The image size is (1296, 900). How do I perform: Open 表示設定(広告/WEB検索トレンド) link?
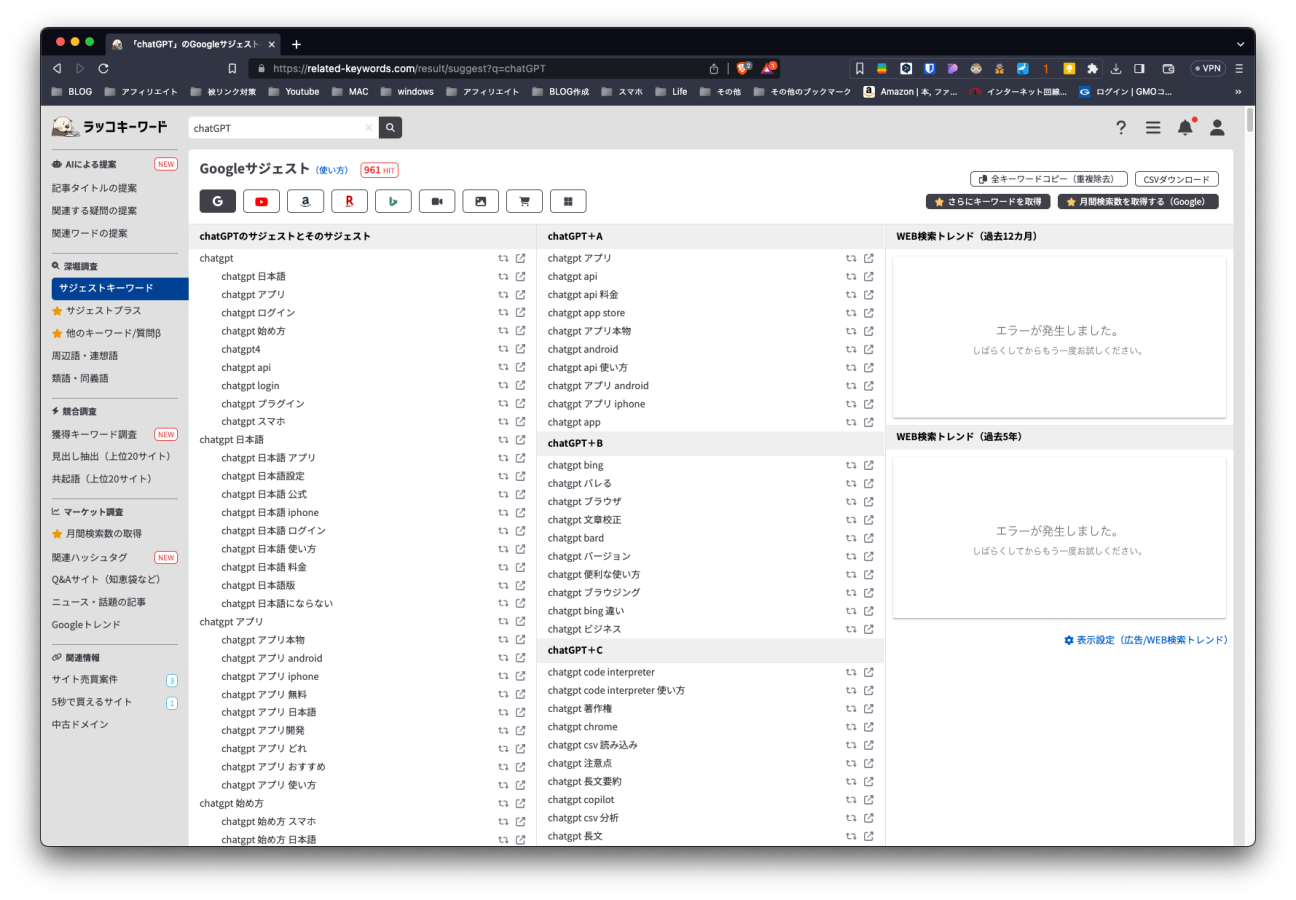[x=1146, y=640]
